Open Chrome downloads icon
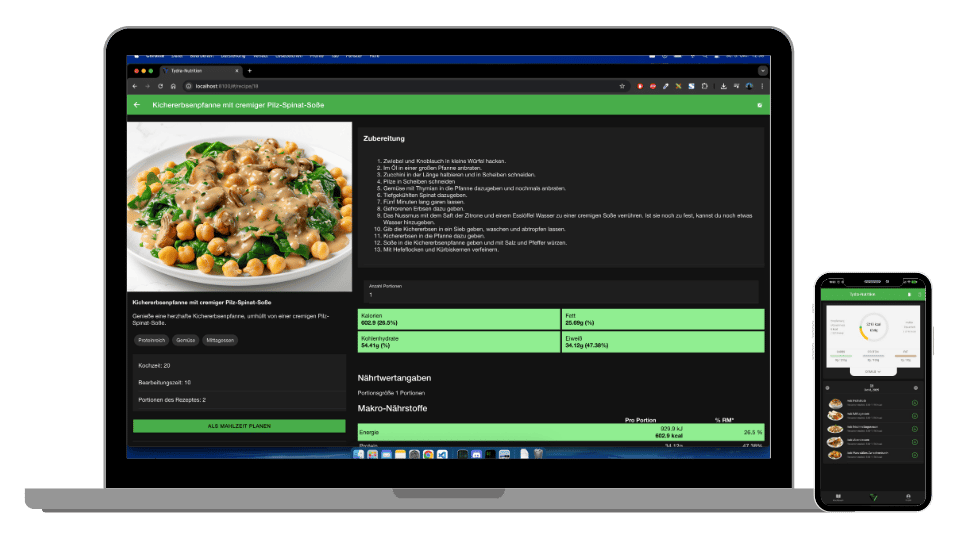Screen dimensions: 960x540 pos(724,86)
